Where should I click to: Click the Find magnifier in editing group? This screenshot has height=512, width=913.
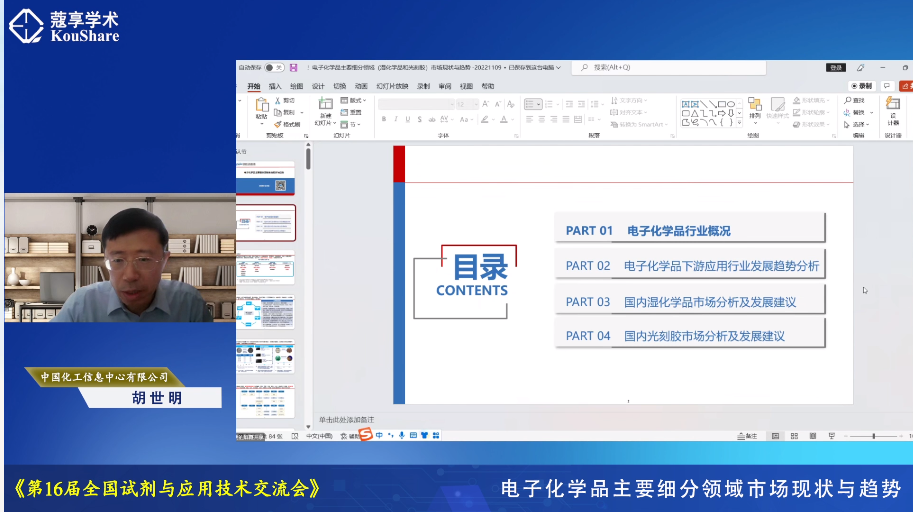point(857,100)
